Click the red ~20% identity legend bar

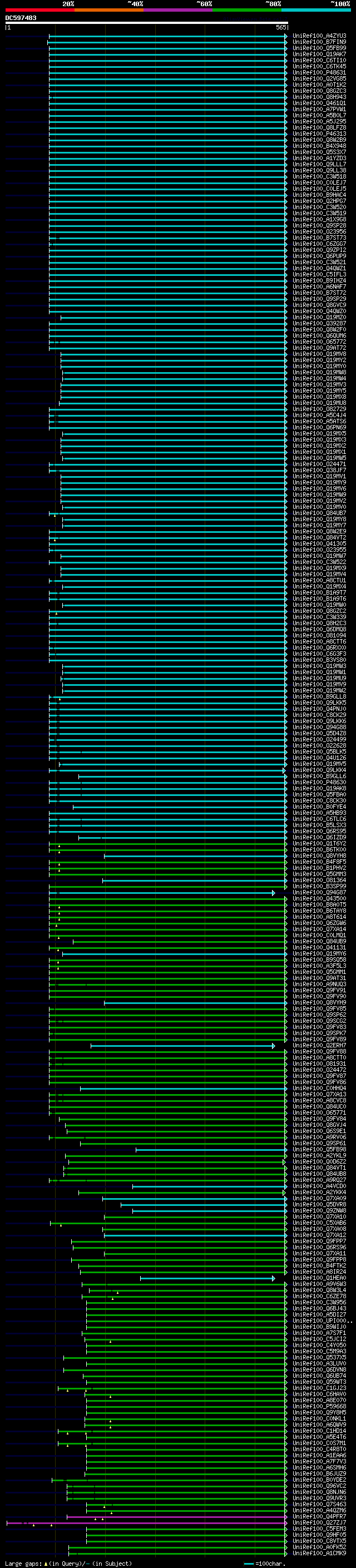pyautogui.click(x=39, y=10)
